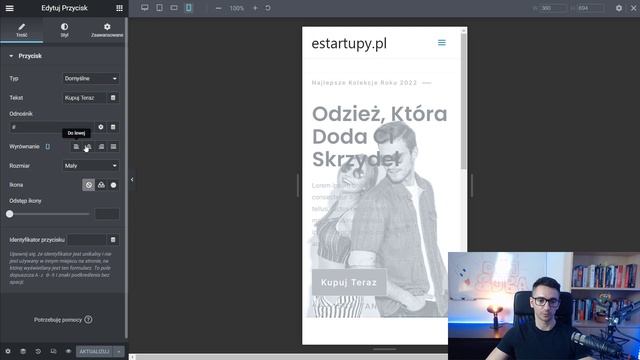Viewport: 640px width, 360px height.
Task: Switch to tablet preview mode
Action: 159,8
